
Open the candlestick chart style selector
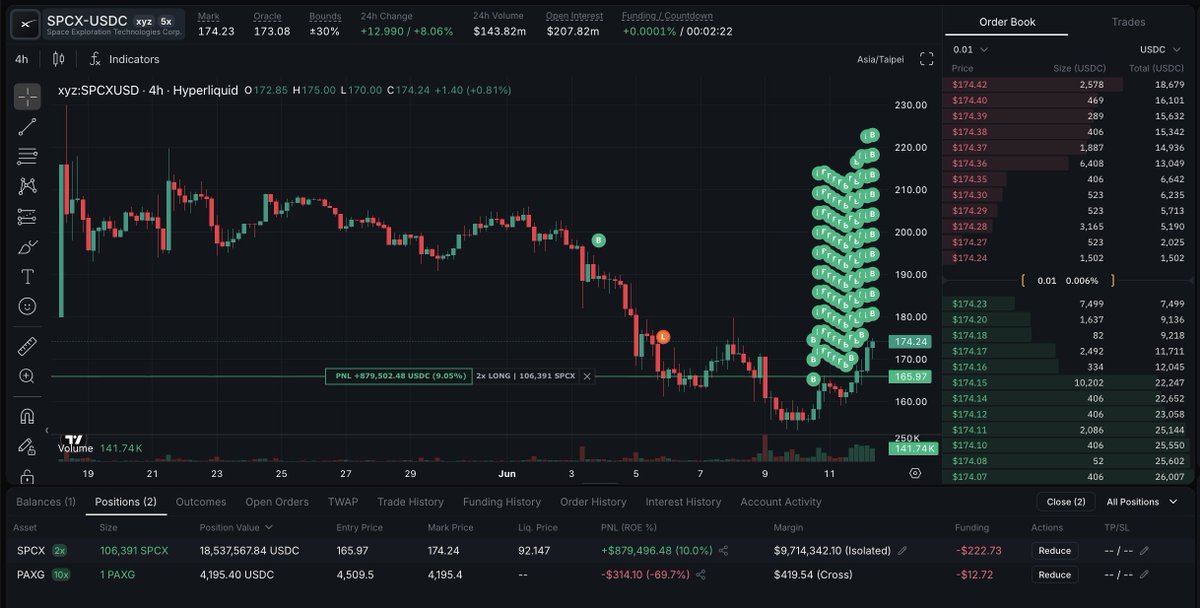(x=58, y=59)
